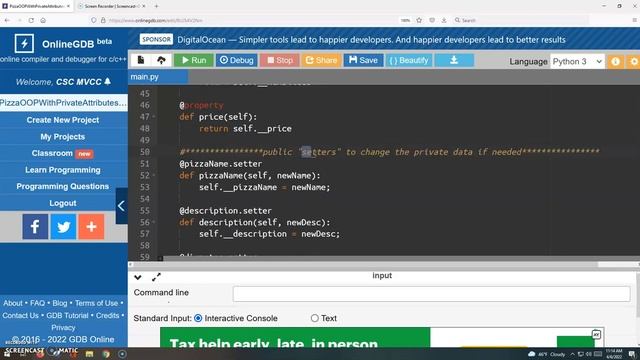
Task: Fold the code at line 52
Action: 154,176
